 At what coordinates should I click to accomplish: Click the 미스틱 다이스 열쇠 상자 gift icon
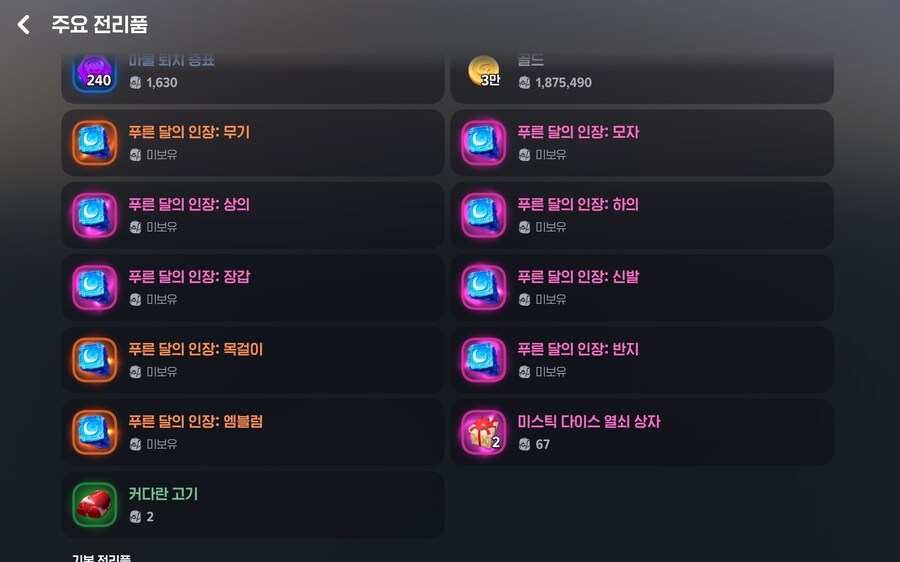click(x=484, y=432)
